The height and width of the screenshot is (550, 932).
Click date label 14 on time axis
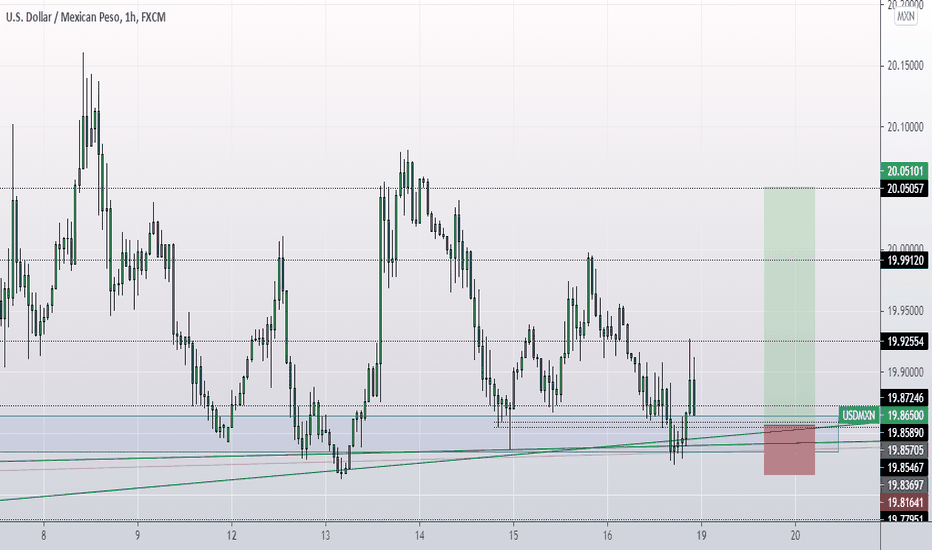(x=419, y=536)
